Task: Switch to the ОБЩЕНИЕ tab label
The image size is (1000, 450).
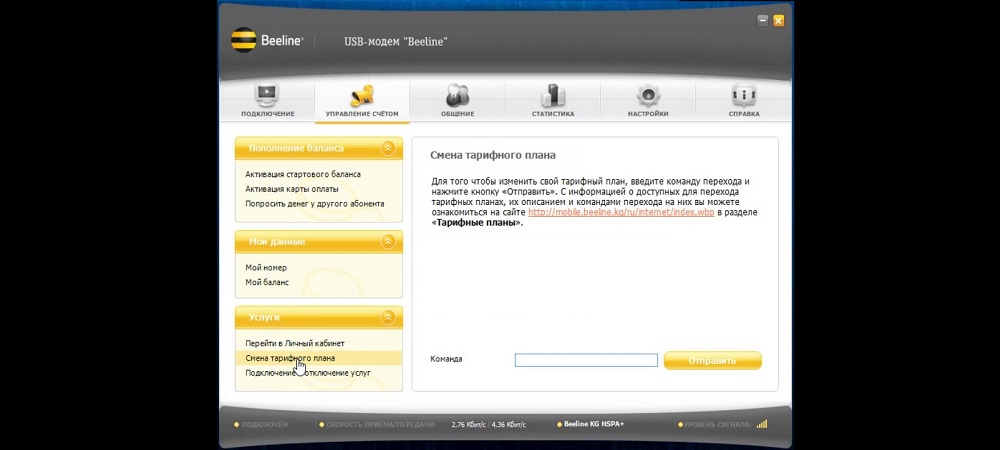Action: tap(457, 114)
